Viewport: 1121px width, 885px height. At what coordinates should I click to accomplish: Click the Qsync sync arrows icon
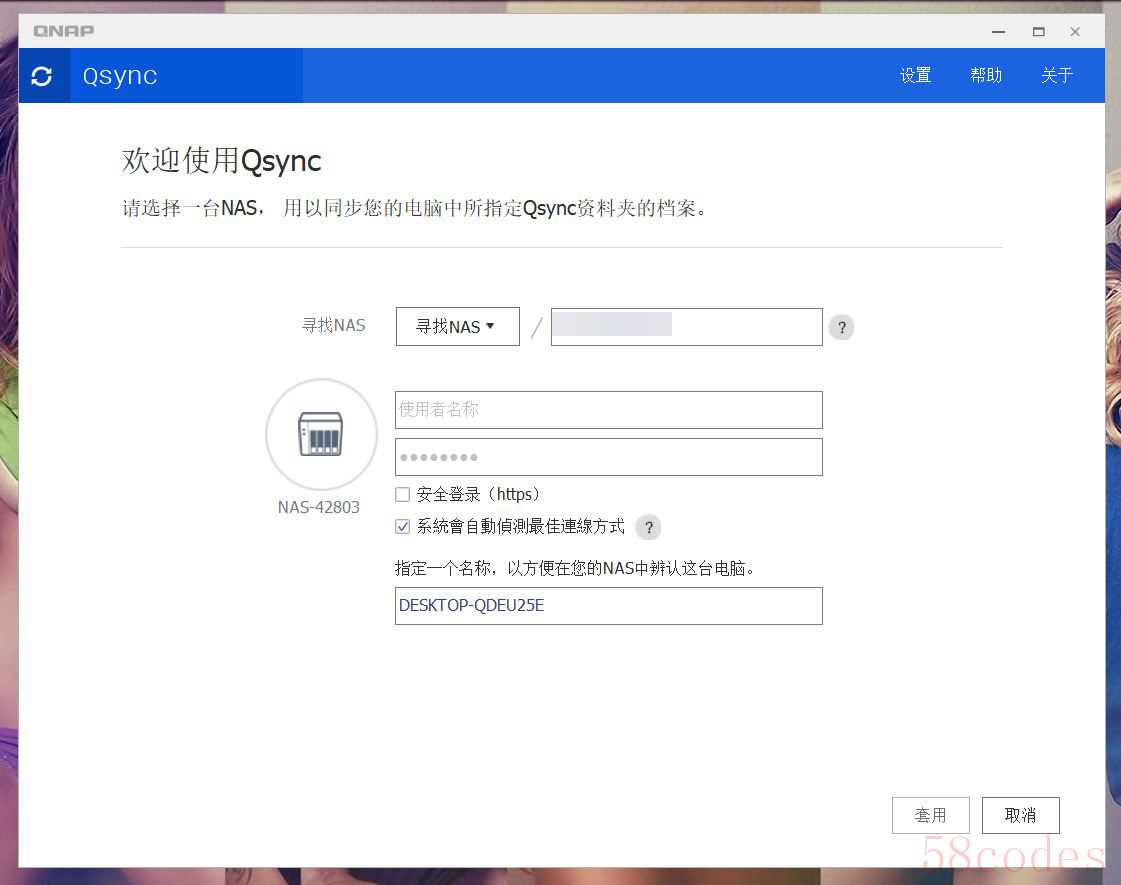click(x=42, y=76)
